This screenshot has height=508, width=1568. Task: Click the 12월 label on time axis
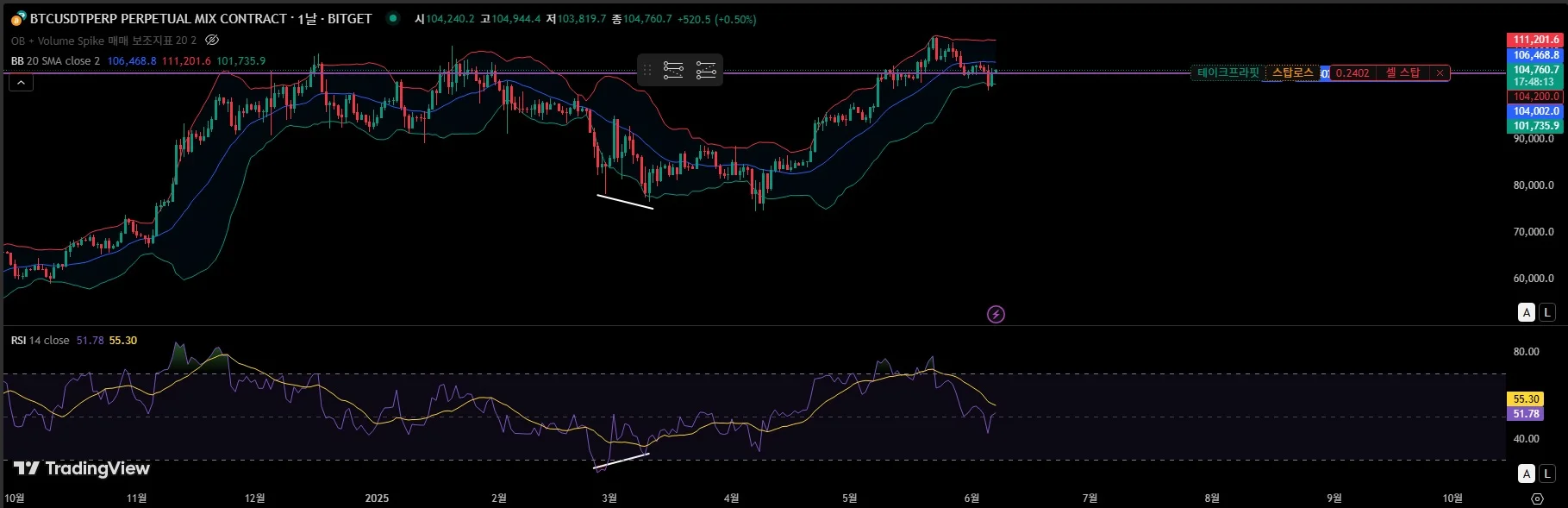(254, 499)
